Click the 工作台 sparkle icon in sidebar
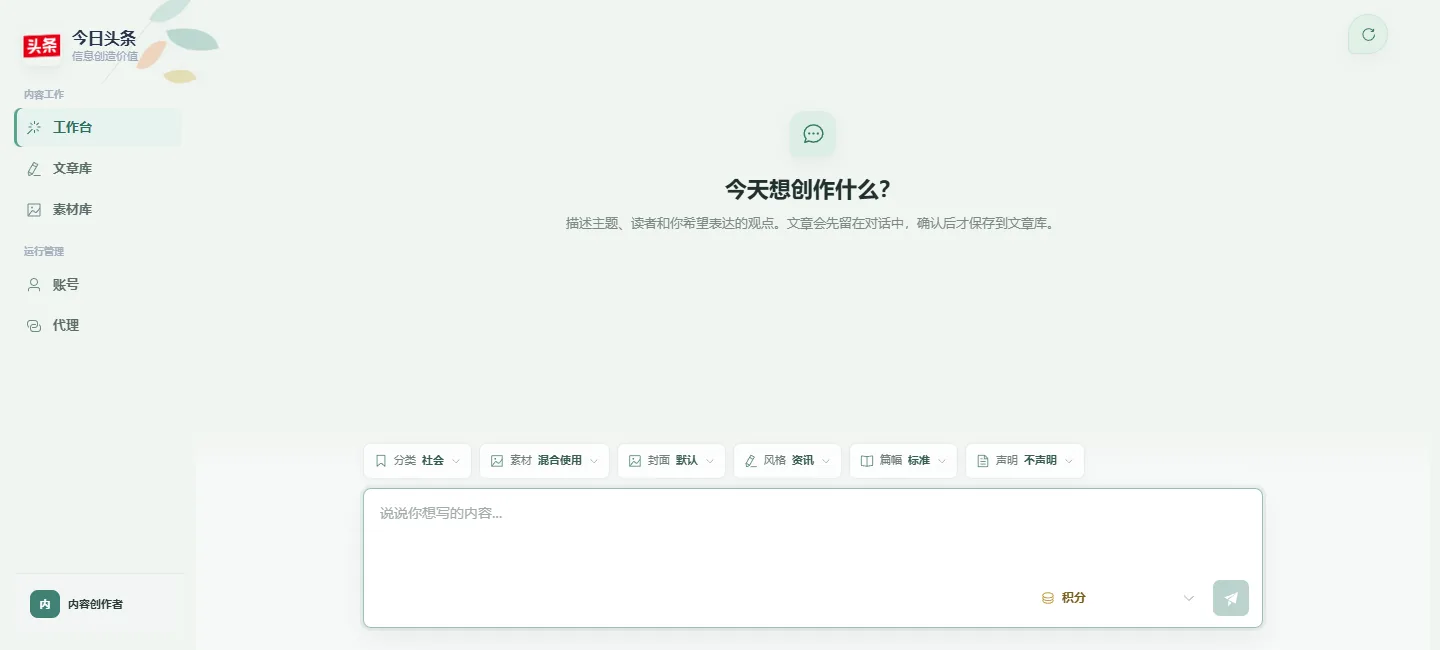Image resolution: width=1440 pixels, height=650 pixels. pyautogui.click(x=34, y=127)
